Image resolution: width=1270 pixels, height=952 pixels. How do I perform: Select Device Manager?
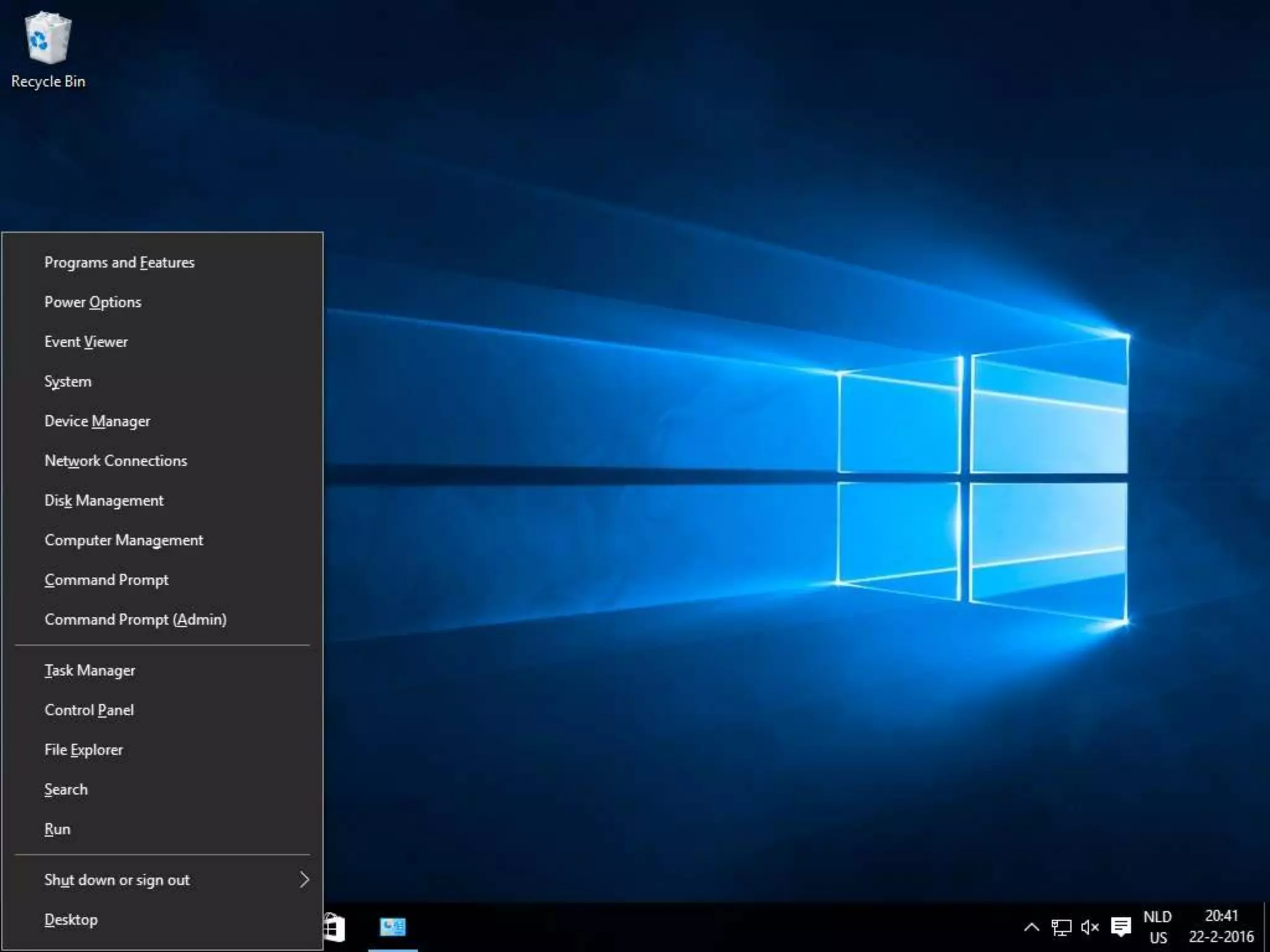162,421
